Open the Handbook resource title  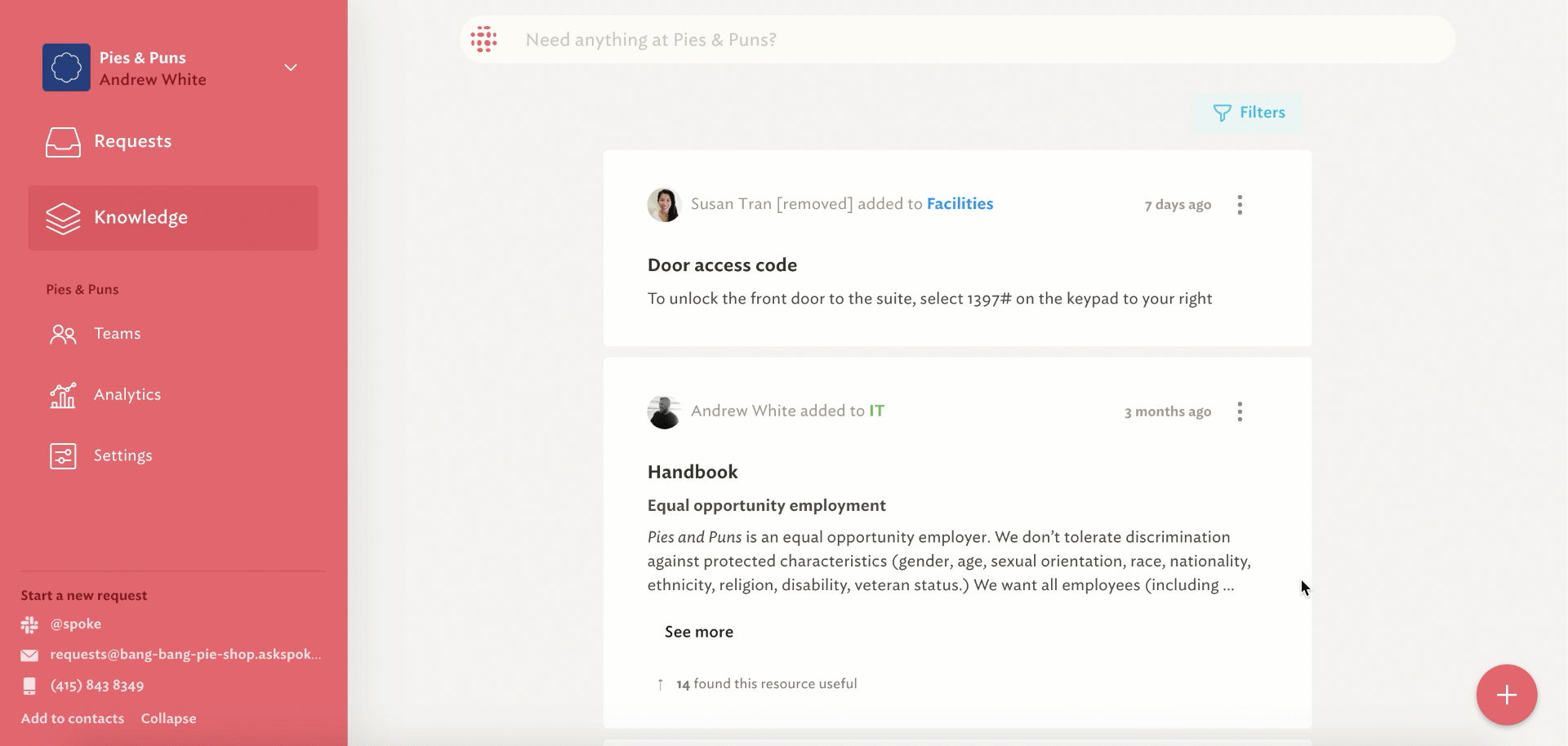click(693, 472)
